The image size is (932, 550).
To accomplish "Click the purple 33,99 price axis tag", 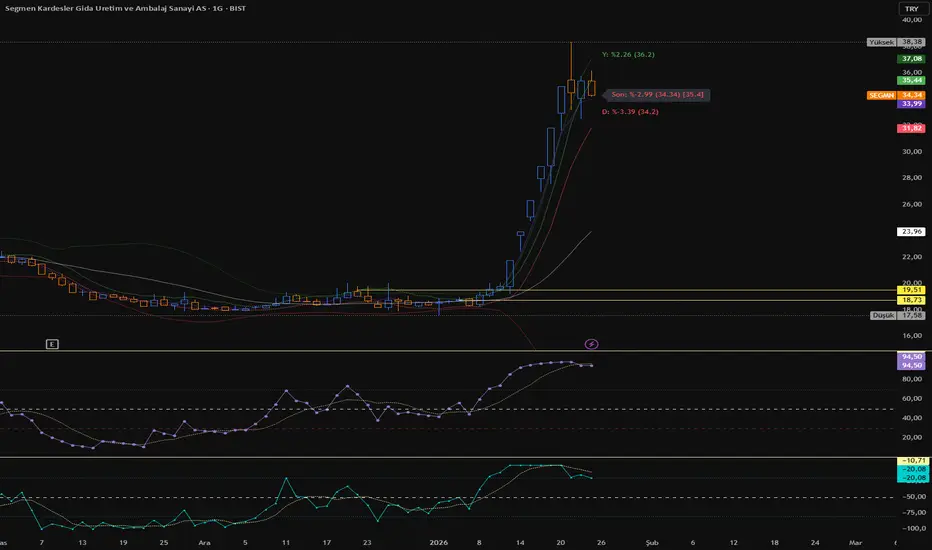I will [911, 103].
